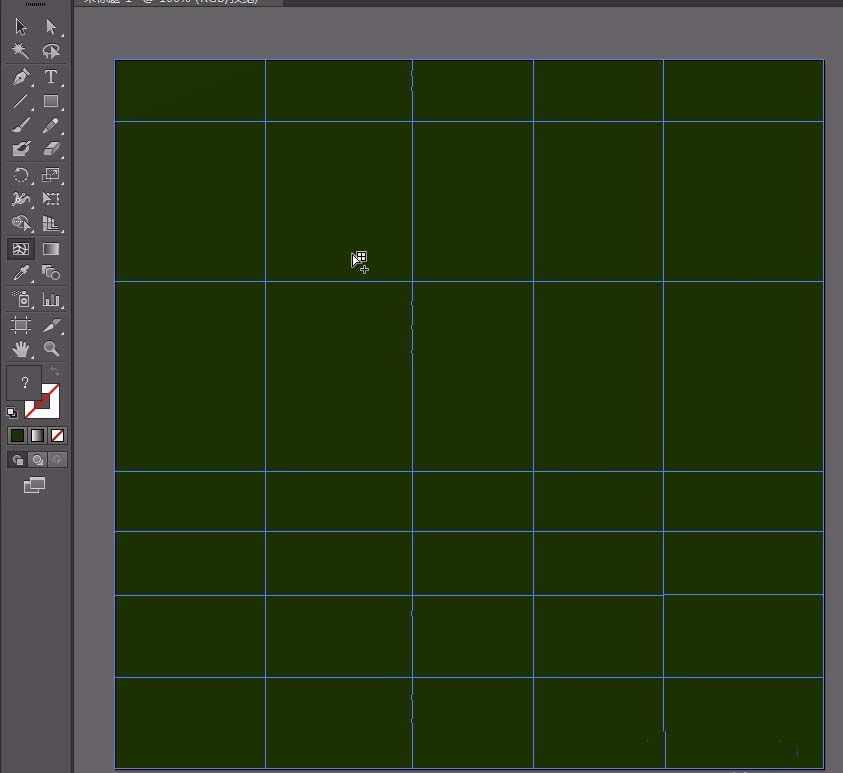Select the Pen tool
Screen dimensions: 843x773
click(21, 77)
